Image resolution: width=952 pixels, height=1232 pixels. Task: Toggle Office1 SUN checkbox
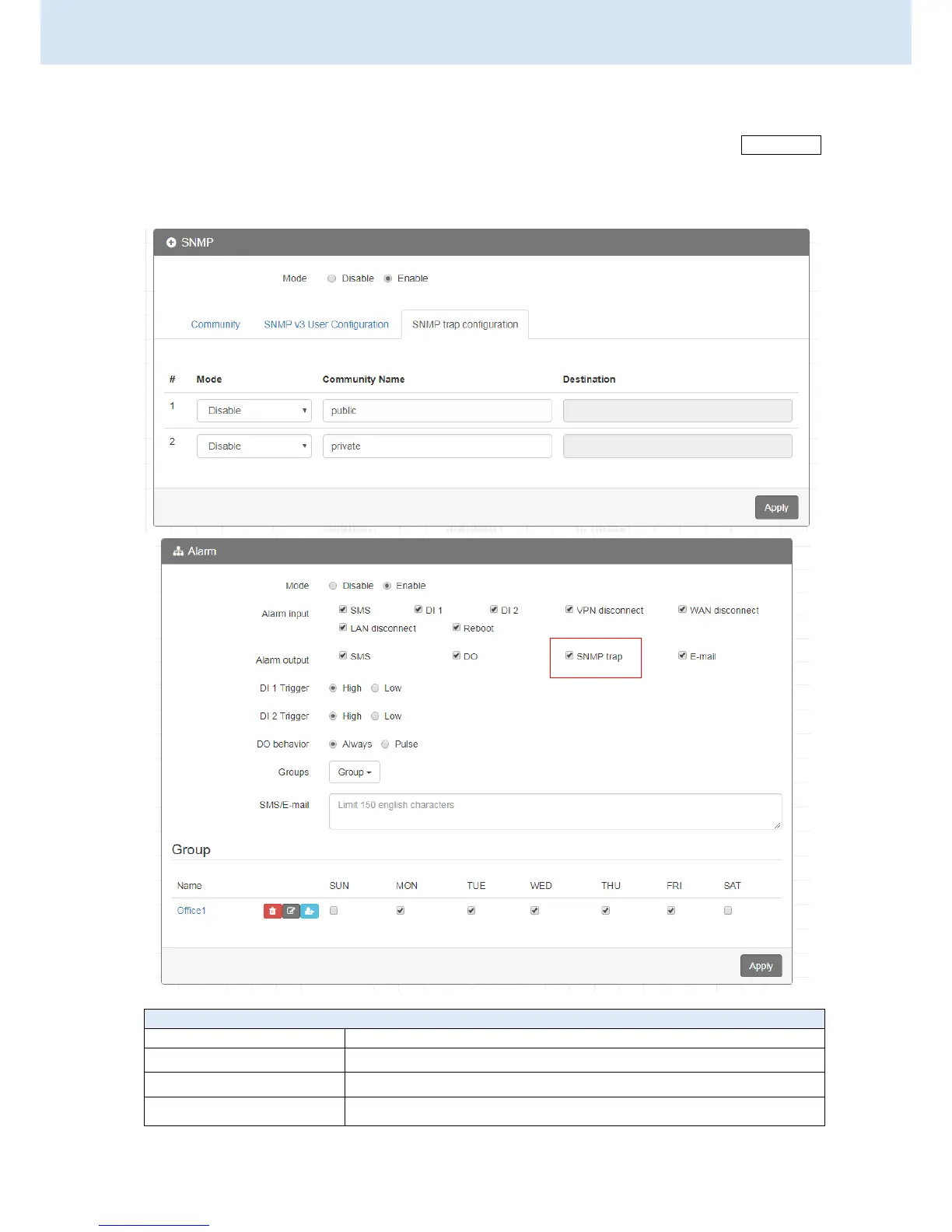334,911
